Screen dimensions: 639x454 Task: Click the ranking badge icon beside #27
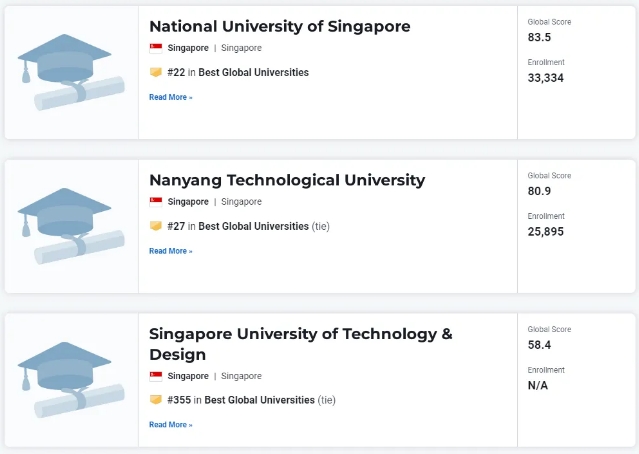pos(156,226)
